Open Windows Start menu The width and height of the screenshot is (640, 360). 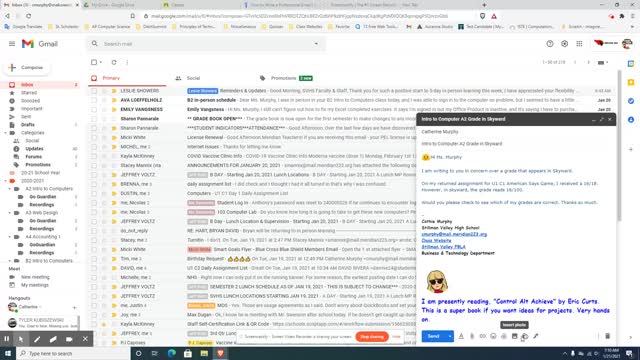[8, 353]
